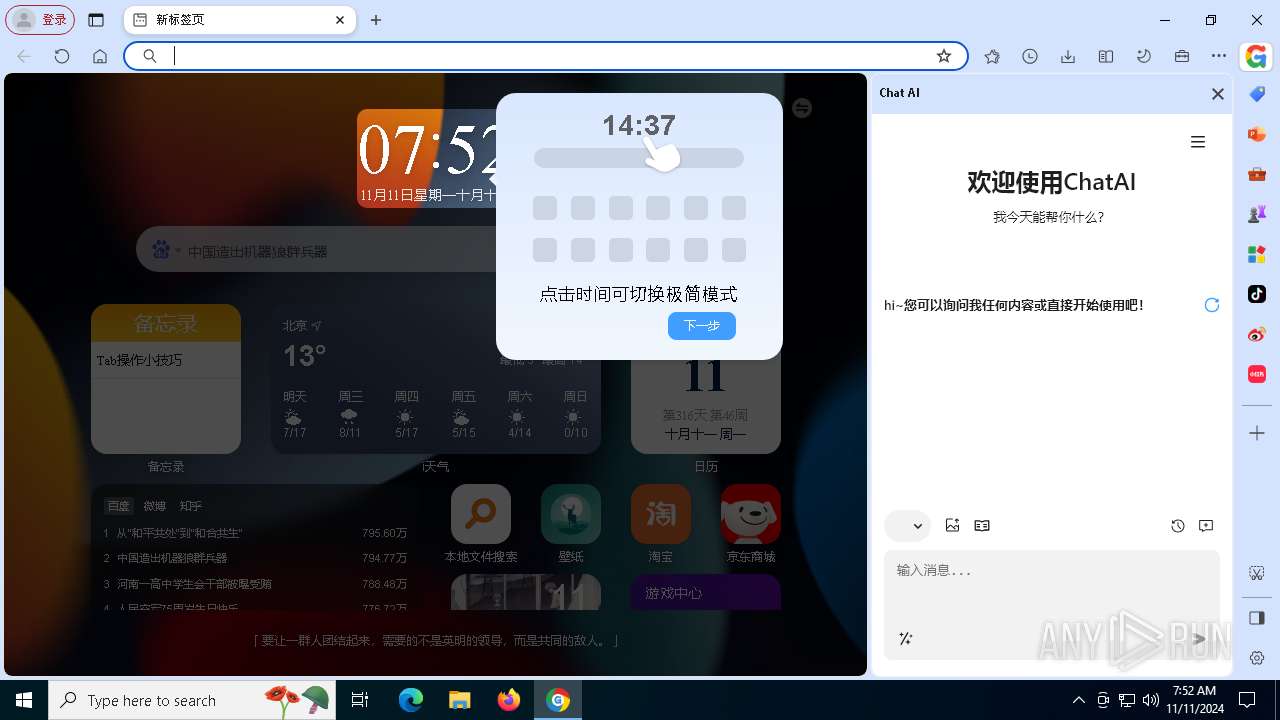Viewport: 1280px width, 720px height.
Task: Open the orange P sidebar app
Action: pos(1257,134)
